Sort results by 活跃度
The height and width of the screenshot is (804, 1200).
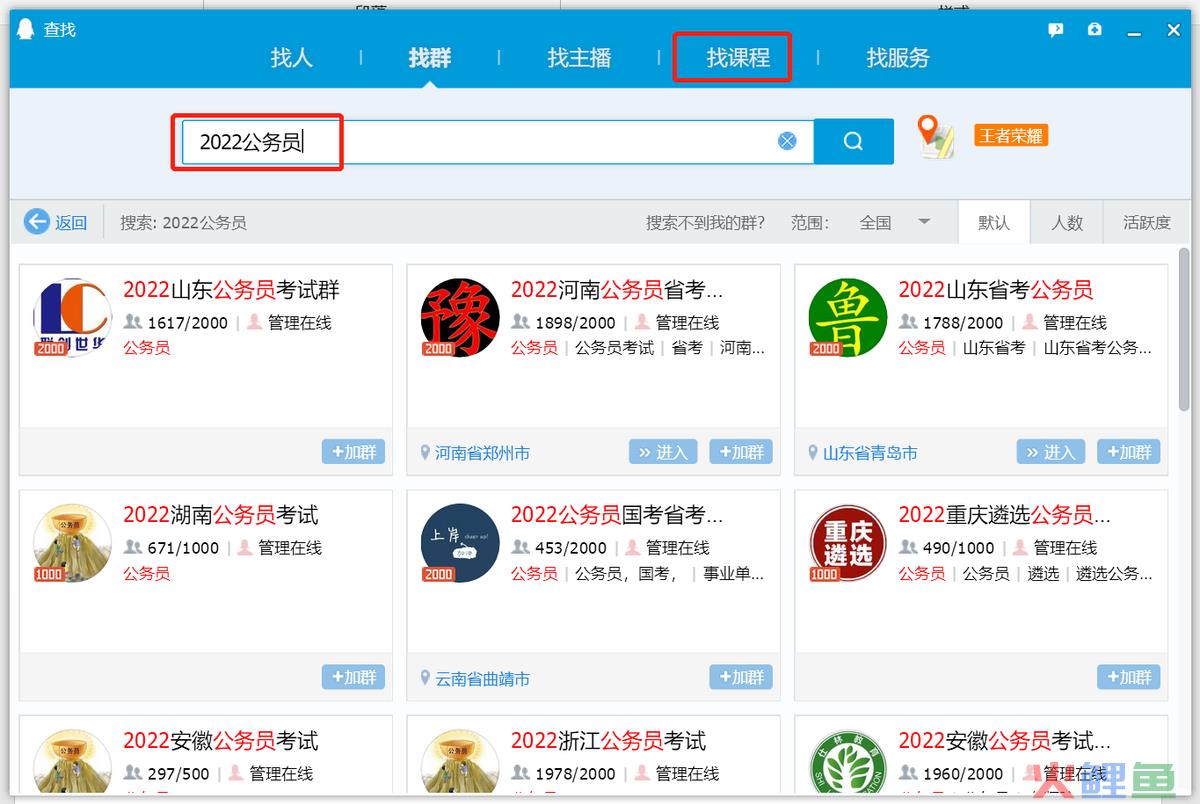(1147, 223)
